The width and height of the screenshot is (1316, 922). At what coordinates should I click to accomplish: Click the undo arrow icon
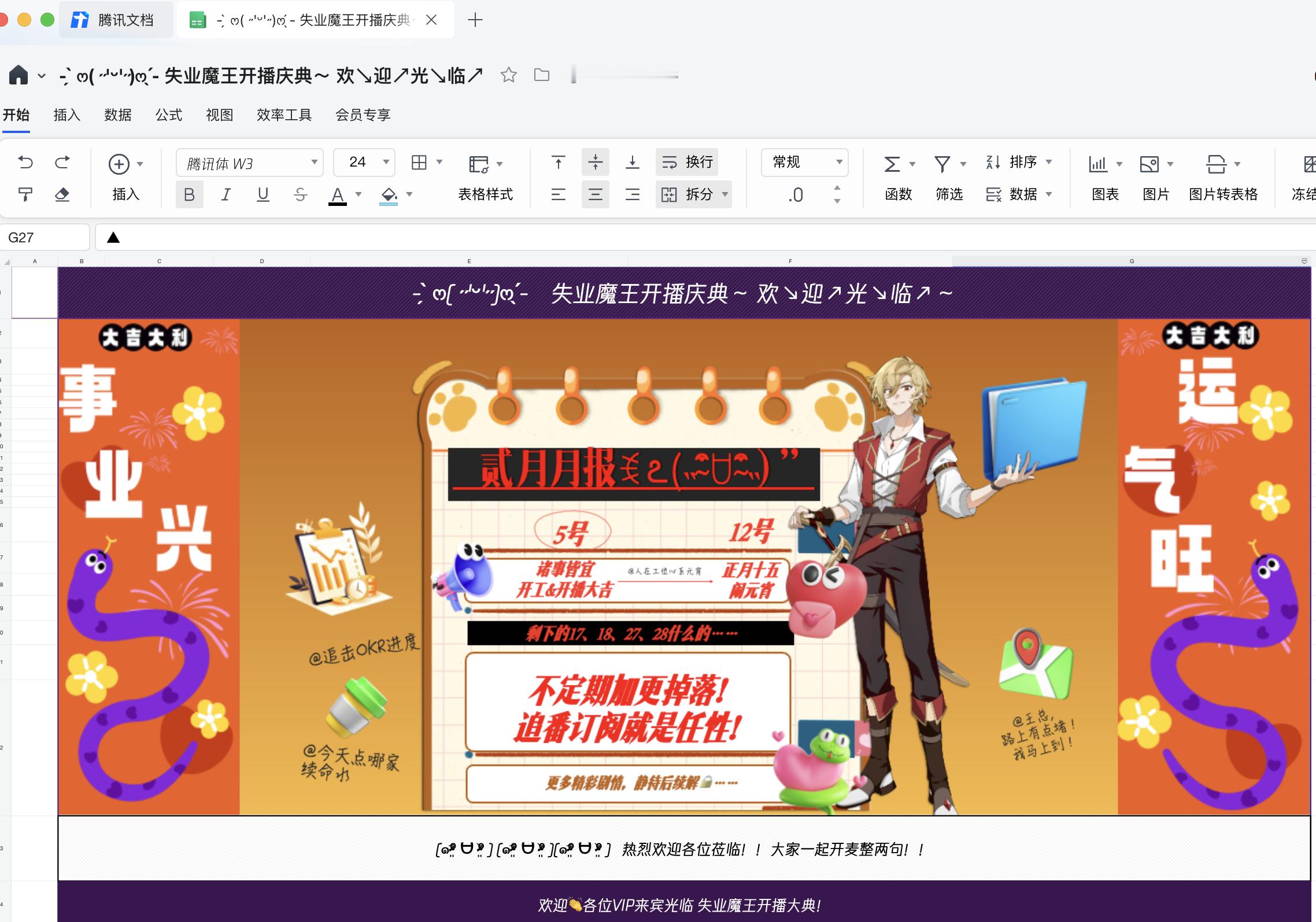(25, 163)
